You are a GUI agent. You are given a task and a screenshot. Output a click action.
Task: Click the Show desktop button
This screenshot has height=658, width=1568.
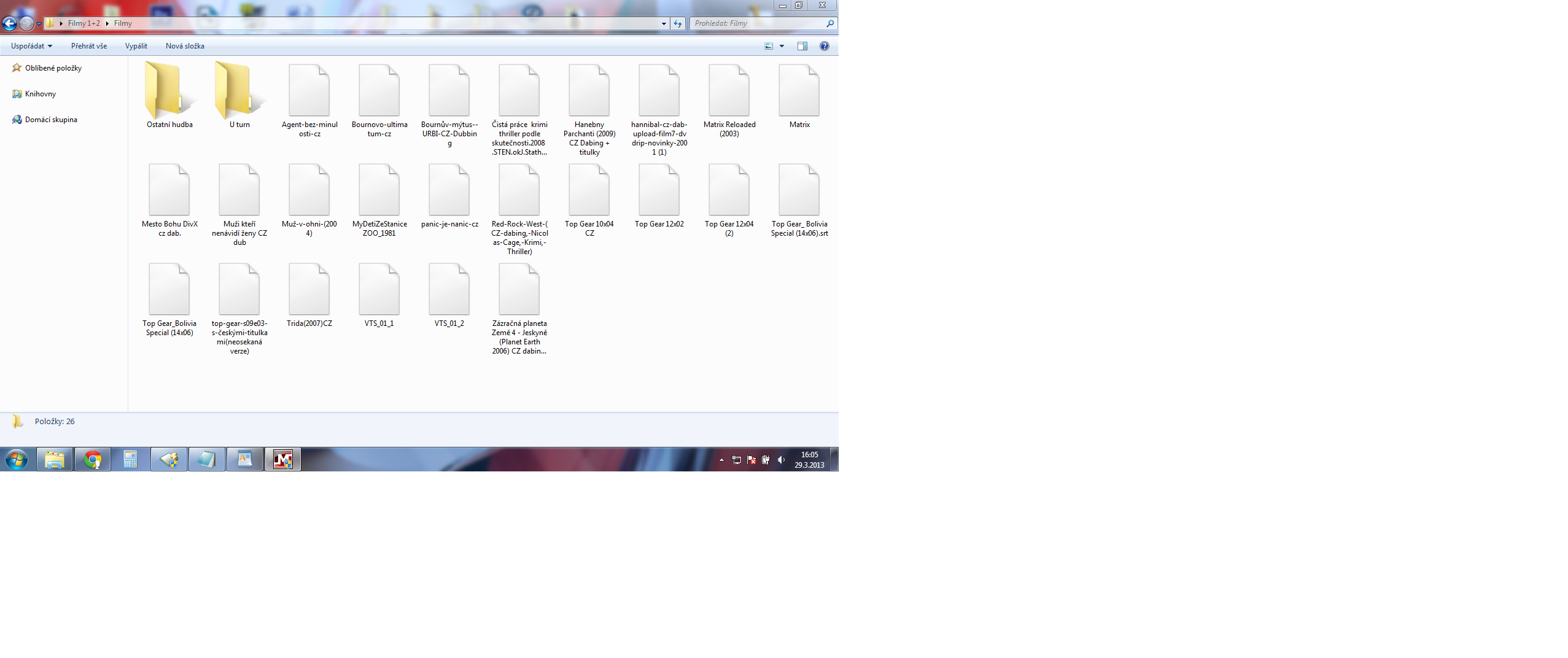(834, 459)
